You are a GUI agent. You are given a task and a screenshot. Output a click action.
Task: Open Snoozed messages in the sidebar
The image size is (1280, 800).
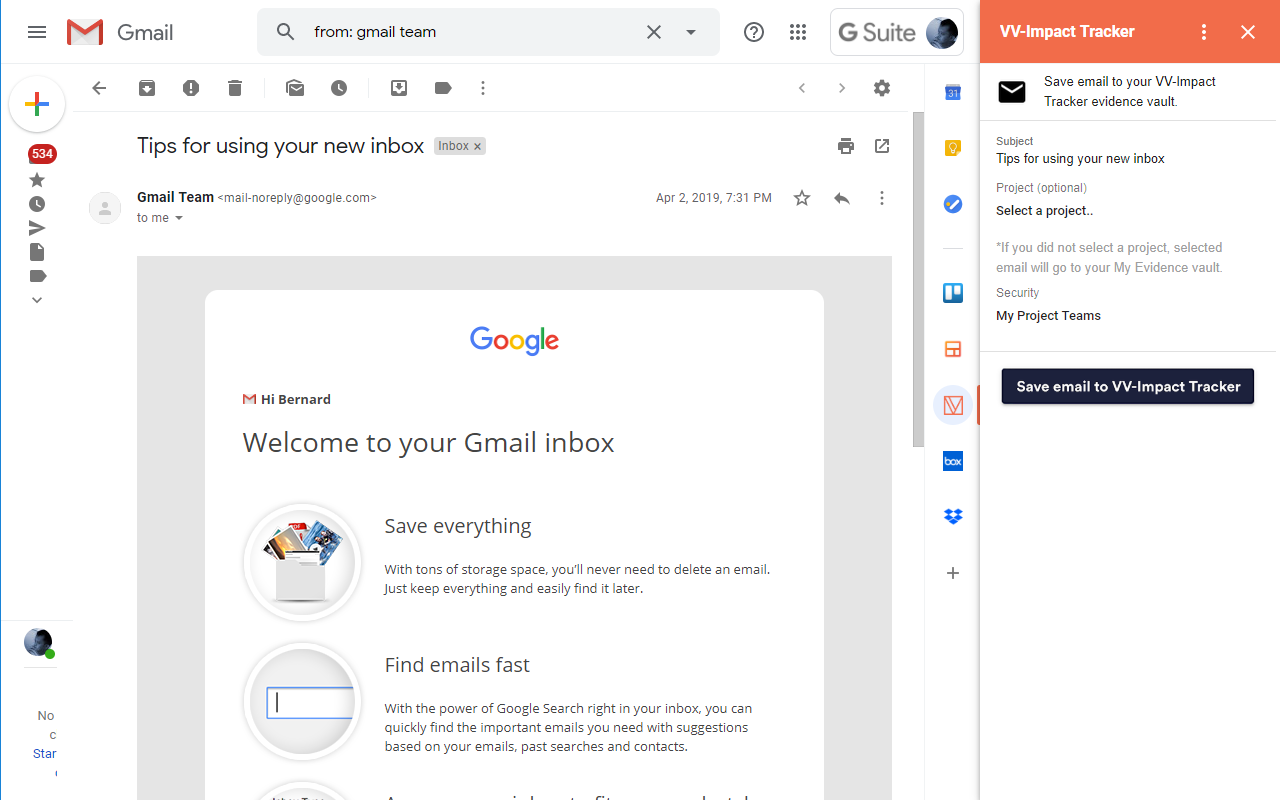pyautogui.click(x=37, y=204)
